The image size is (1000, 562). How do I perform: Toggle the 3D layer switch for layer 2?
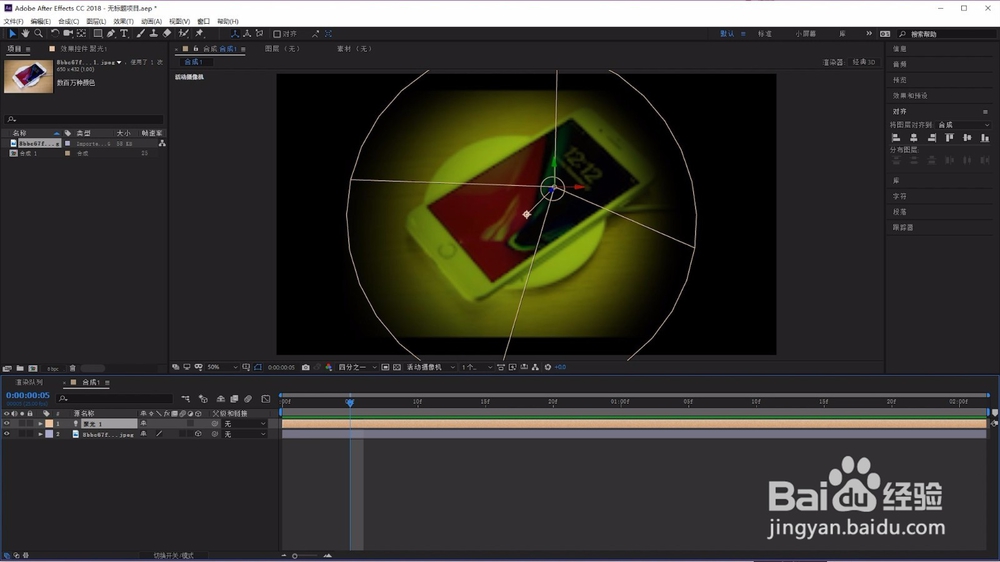coord(198,434)
